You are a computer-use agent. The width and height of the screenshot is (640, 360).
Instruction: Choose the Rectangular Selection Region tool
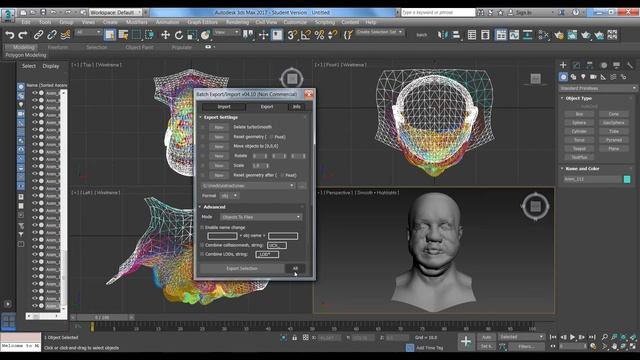(x=136, y=35)
